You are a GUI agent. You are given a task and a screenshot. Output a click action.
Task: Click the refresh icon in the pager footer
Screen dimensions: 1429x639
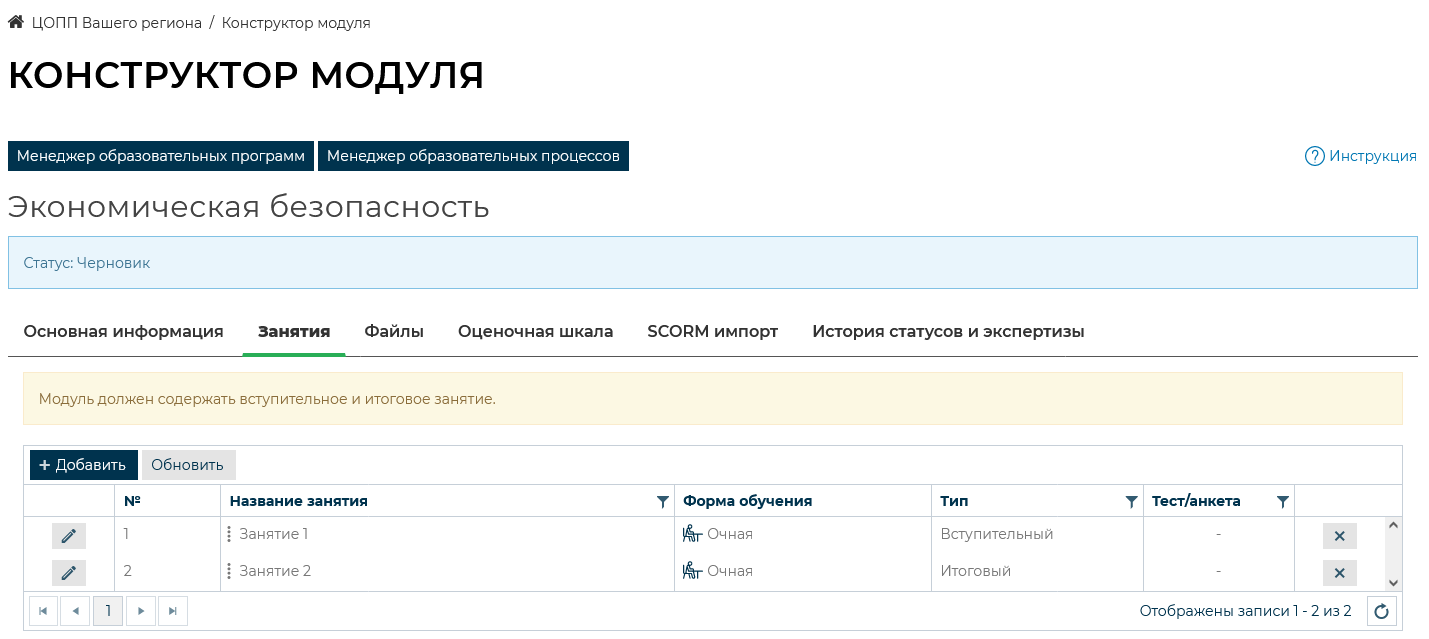(x=1381, y=611)
